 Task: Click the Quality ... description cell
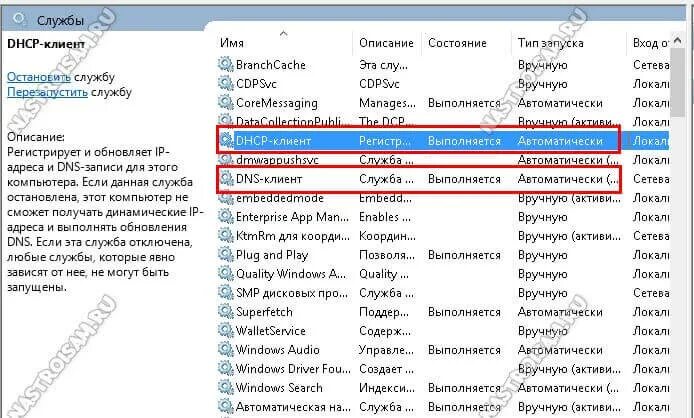[384, 275]
